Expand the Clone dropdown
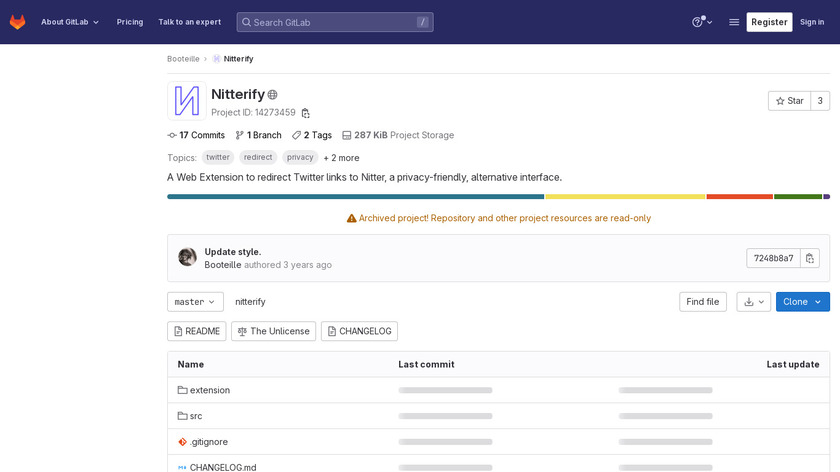Screen dimensions: 840x472 coord(802,302)
